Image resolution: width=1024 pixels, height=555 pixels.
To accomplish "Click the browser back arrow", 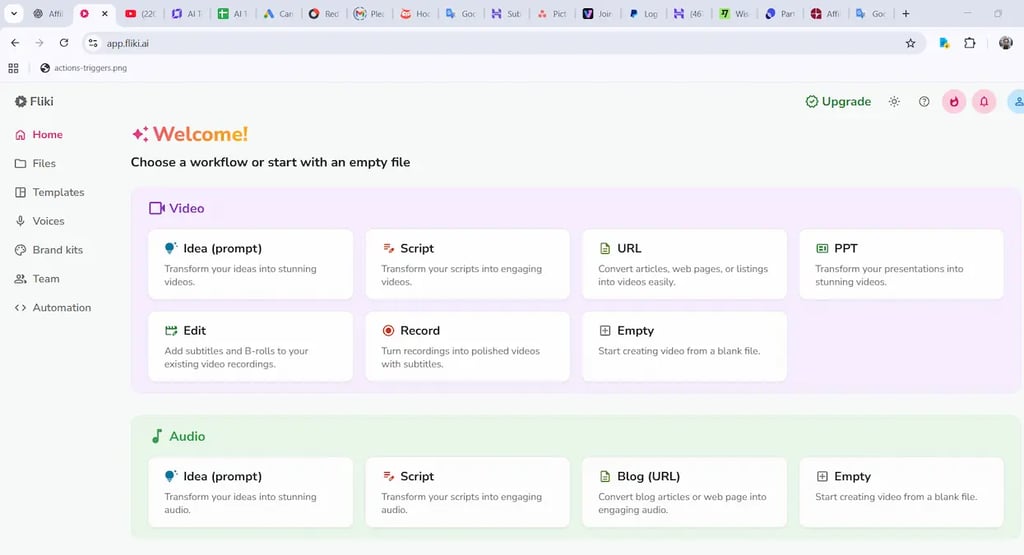I will tap(15, 43).
